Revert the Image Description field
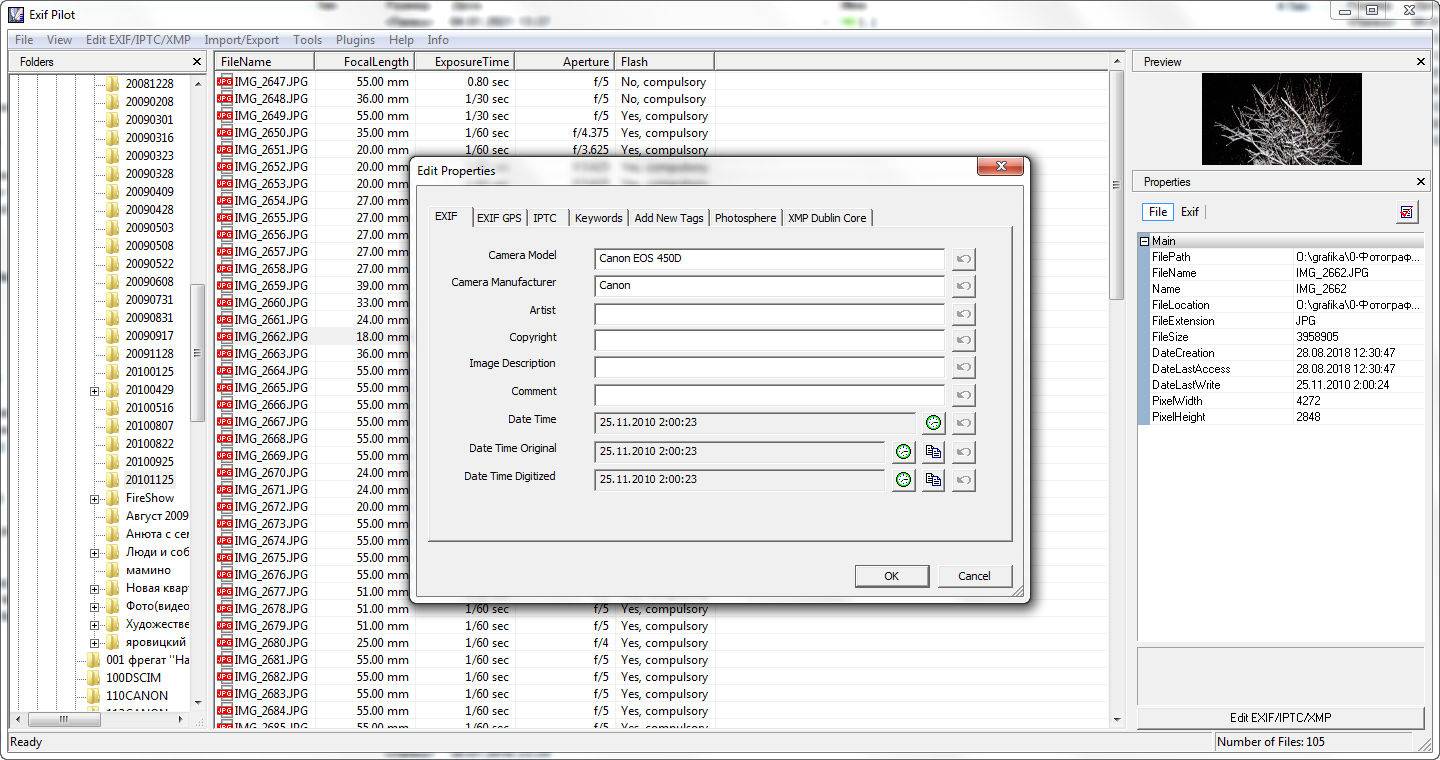Viewport: 1440px width, 760px height. [x=964, y=368]
